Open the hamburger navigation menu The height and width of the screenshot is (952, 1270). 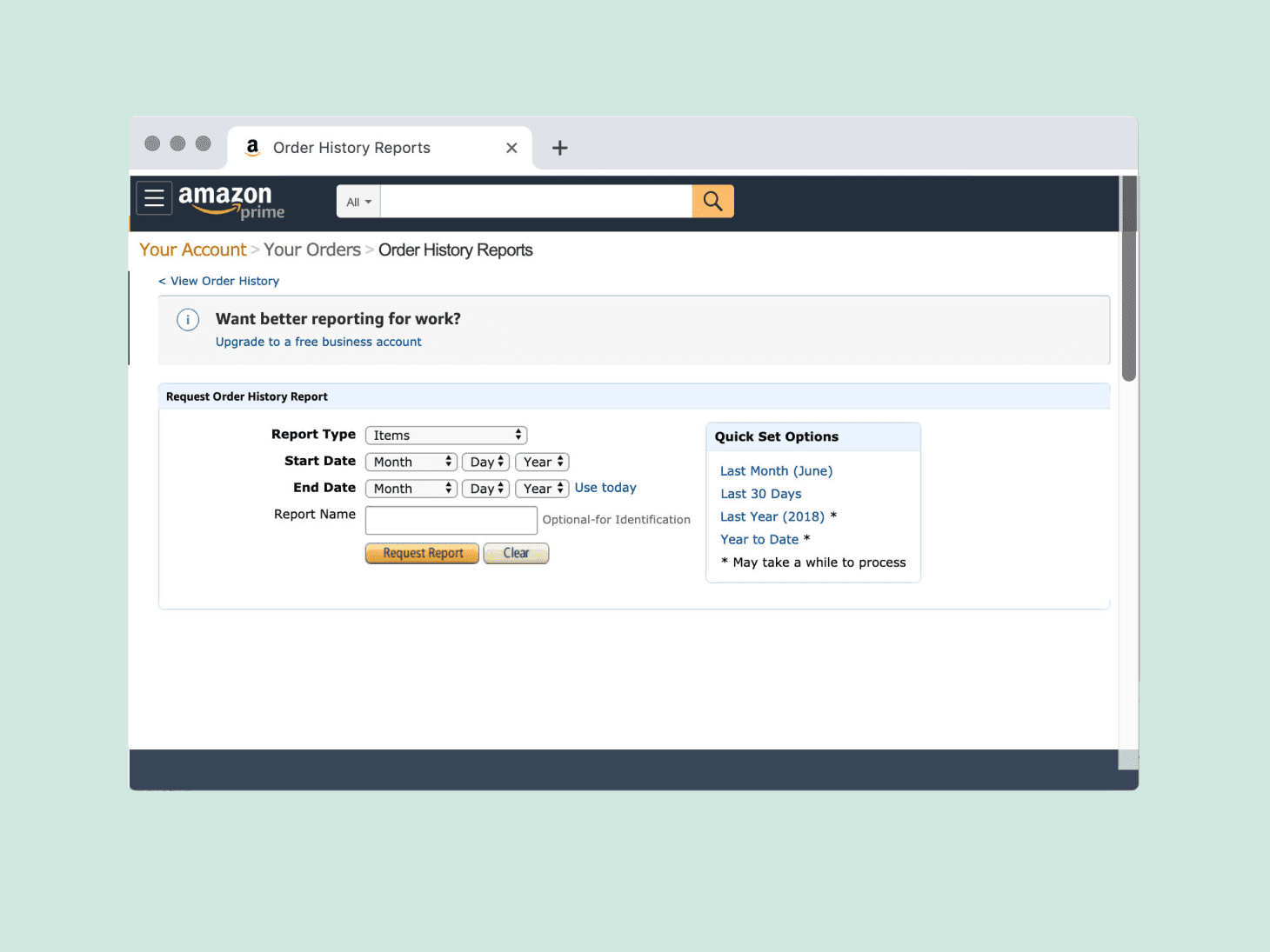click(x=154, y=199)
